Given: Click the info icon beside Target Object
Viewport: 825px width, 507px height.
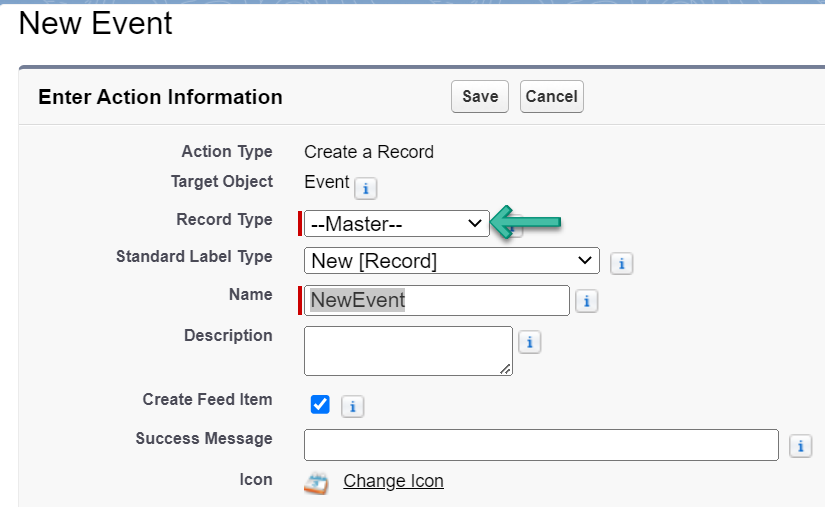Looking at the screenshot, I should pyautogui.click(x=365, y=188).
